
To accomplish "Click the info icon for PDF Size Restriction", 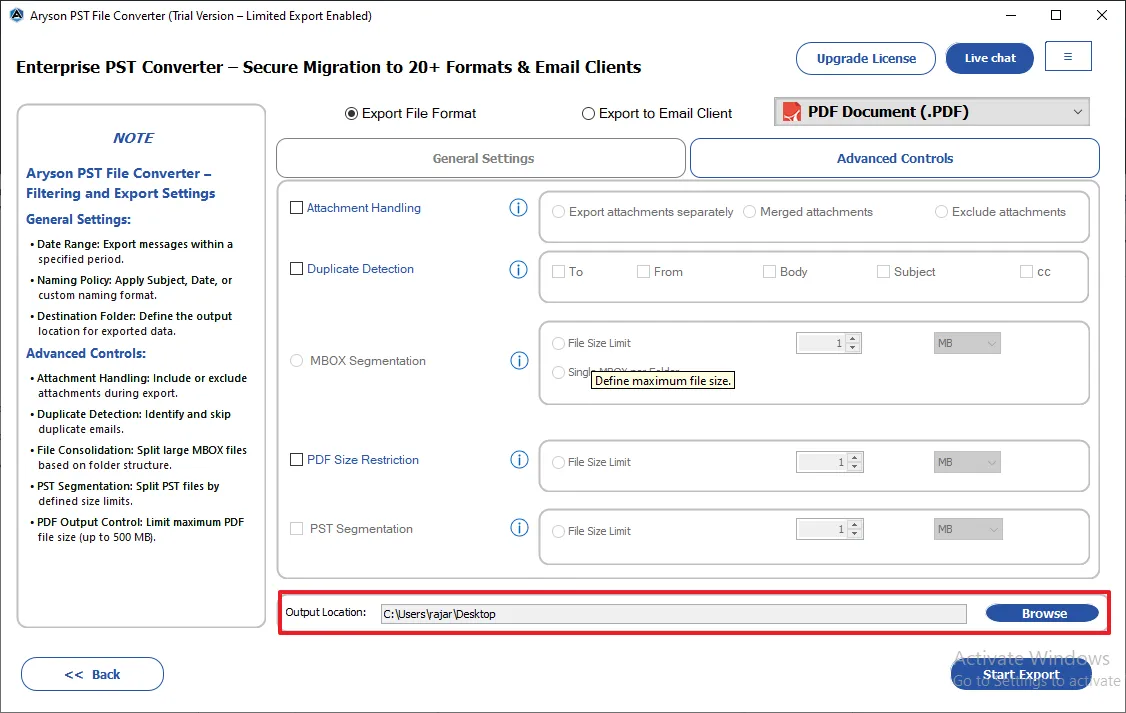I will pyautogui.click(x=519, y=460).
